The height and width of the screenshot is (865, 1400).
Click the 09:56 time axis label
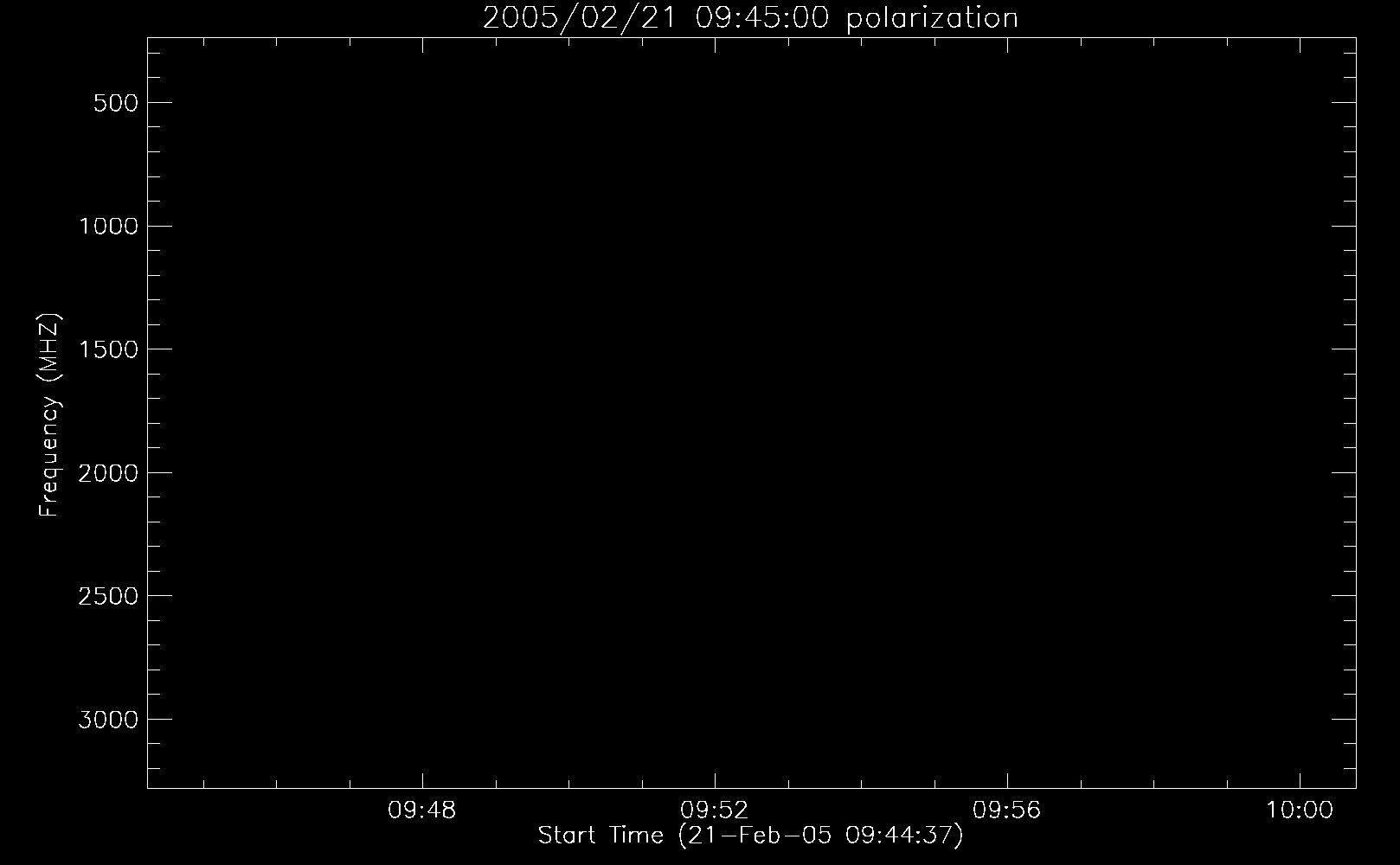[x=1007, y=811]
